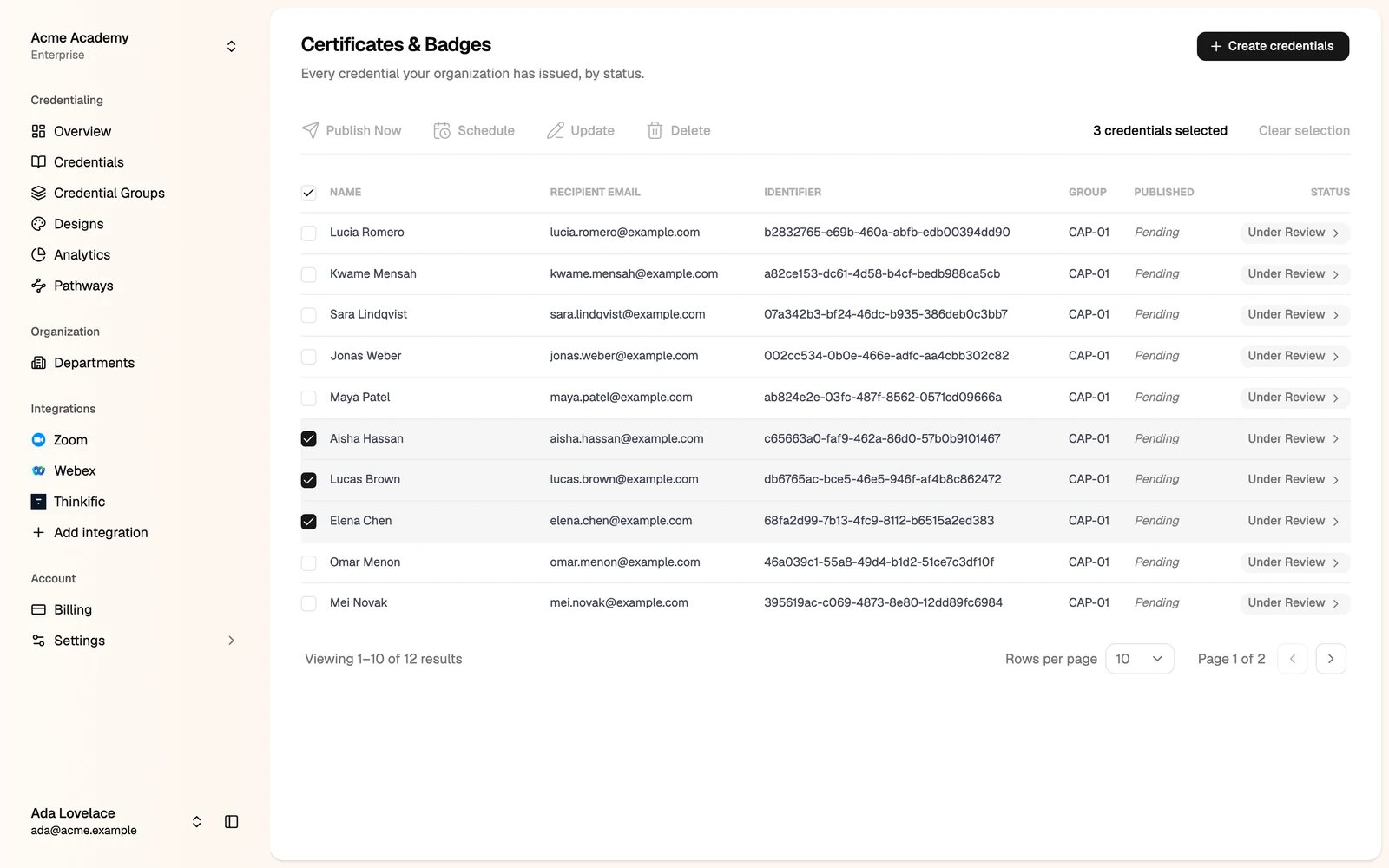Click the Delete trash icon
Image resolution: width=1389 pixels, height=868 pixels.
655,130
